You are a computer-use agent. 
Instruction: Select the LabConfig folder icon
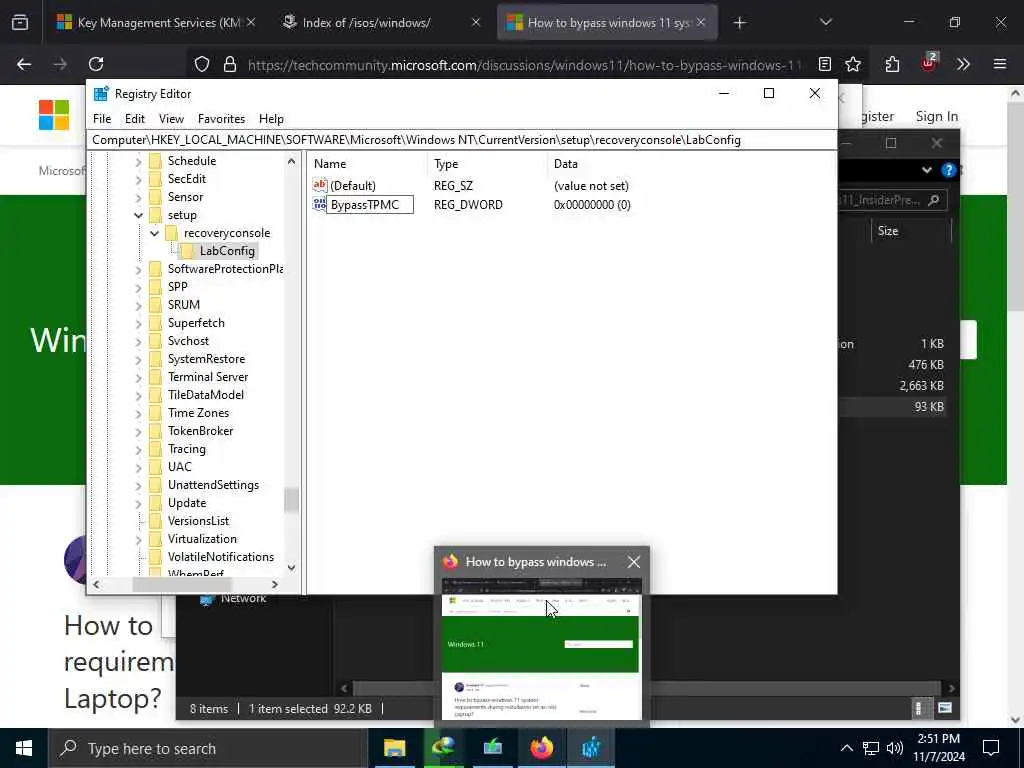click(x=186, y=251)
